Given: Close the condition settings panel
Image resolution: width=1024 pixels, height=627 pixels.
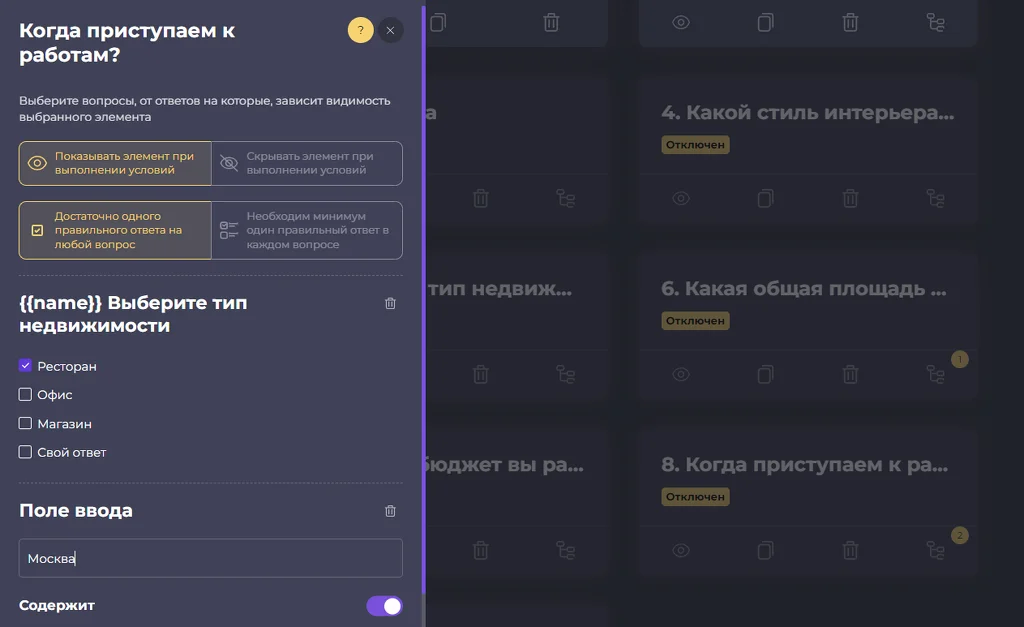Looking at the screenshot, I should pyautogui.click(x=391, y=30).
